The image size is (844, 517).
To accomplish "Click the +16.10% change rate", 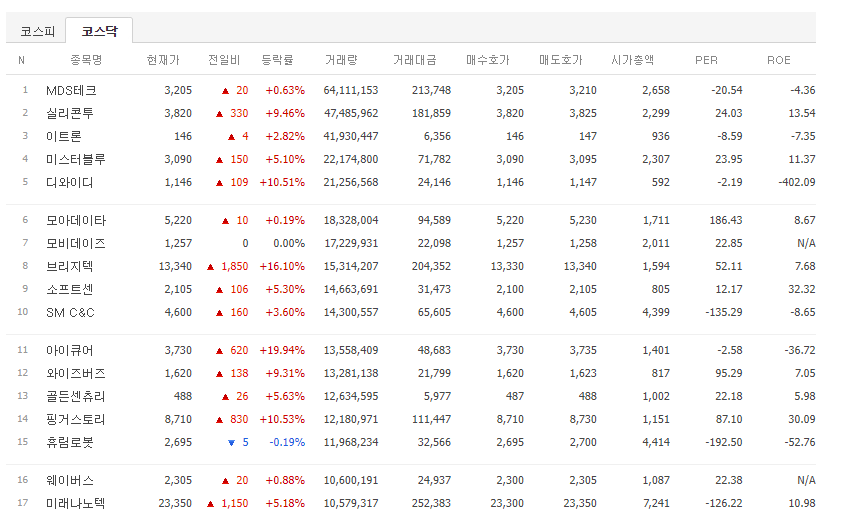I will (282, 267).
